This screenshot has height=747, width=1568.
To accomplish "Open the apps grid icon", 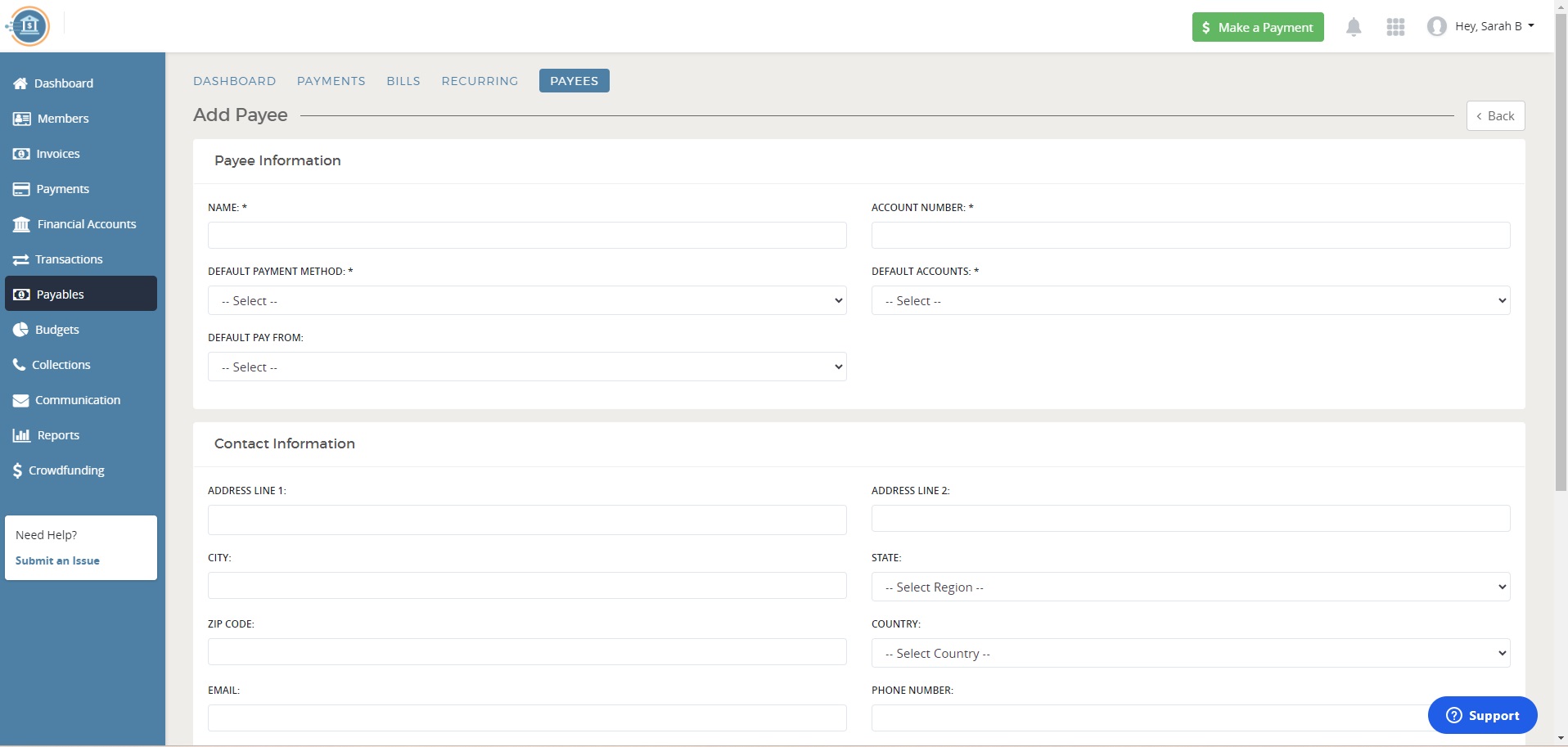I will [1395, 27].
